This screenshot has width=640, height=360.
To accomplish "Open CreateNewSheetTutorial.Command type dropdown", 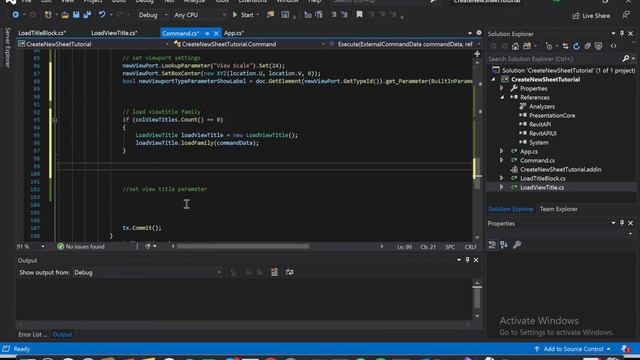I will 249,44.
